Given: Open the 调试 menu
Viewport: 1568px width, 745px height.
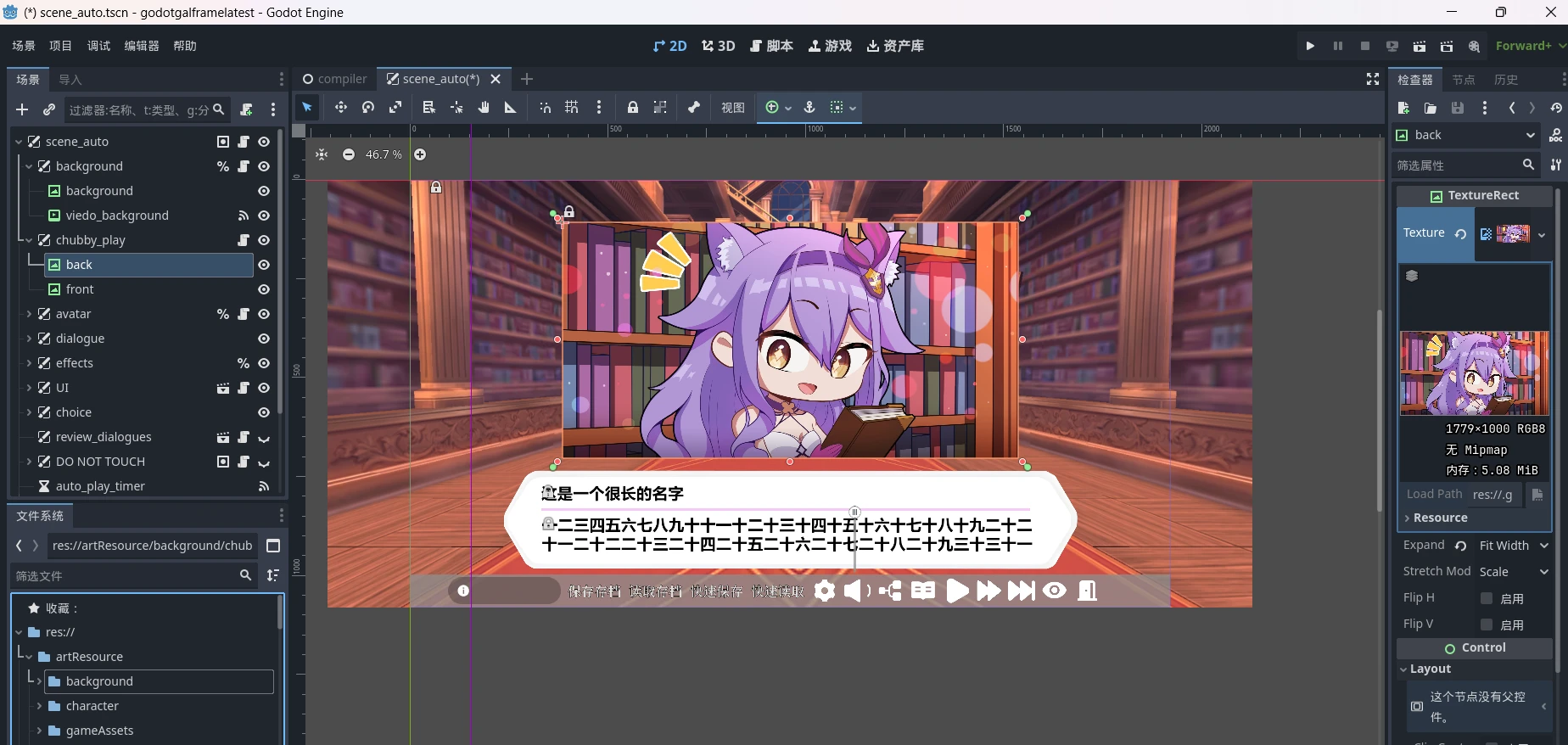Looking at the screenshot, I should [98, 46].
